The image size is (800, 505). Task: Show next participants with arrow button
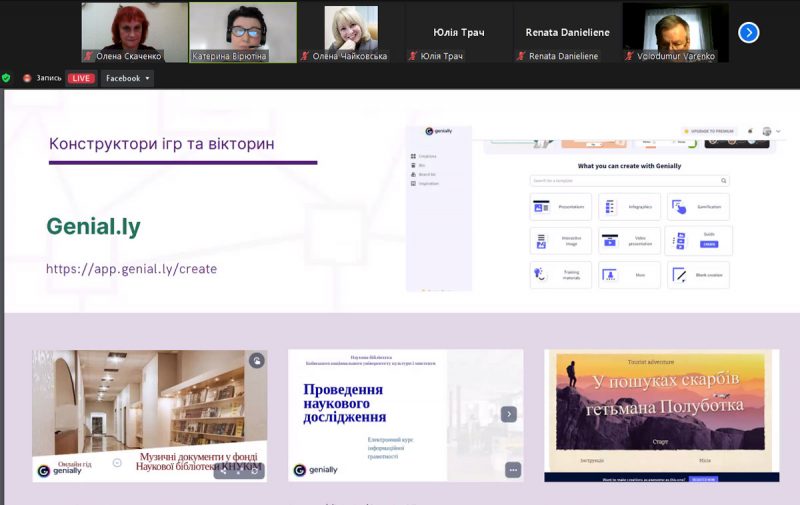tap(748, 32)
